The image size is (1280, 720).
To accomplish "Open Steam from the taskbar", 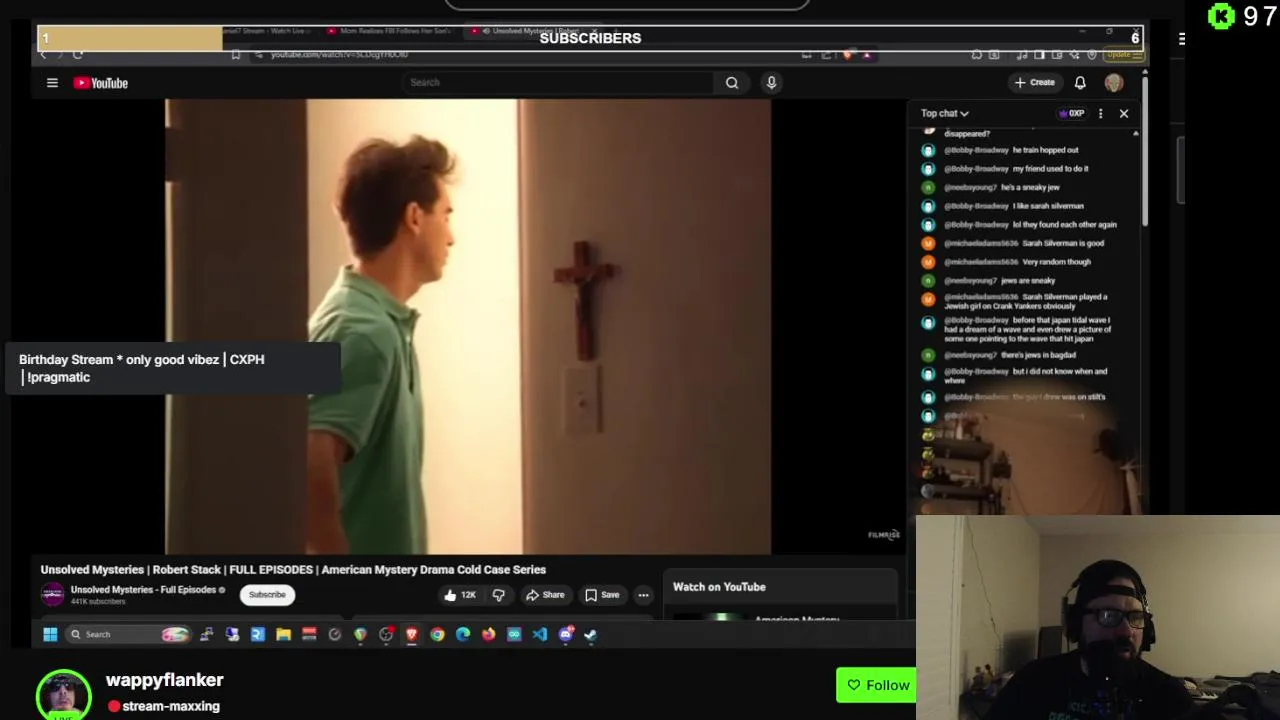I will point(591,634).
